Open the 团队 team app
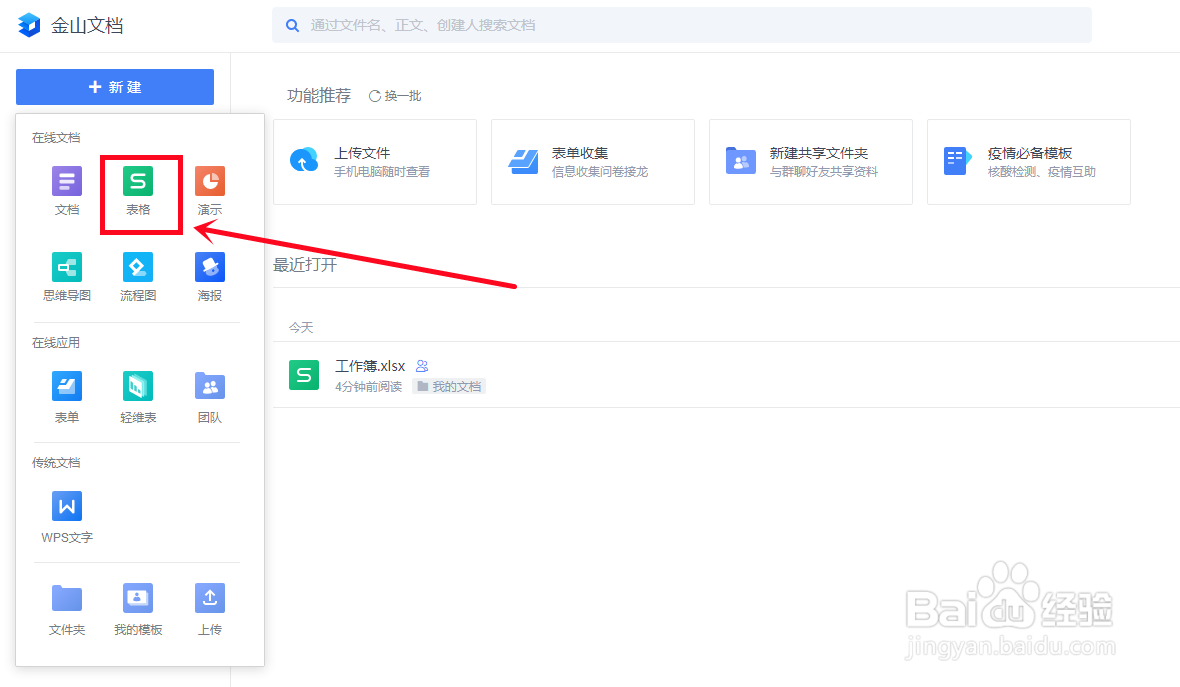 (x=209, y=397)
